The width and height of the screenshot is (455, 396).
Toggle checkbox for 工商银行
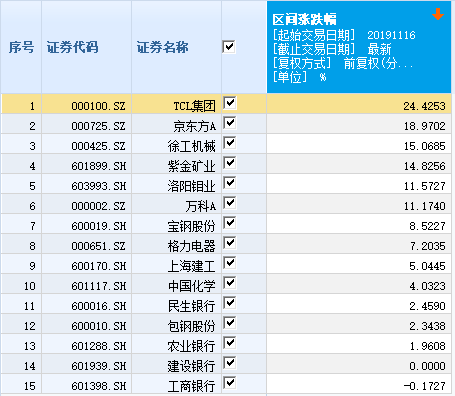pos(230,383)
